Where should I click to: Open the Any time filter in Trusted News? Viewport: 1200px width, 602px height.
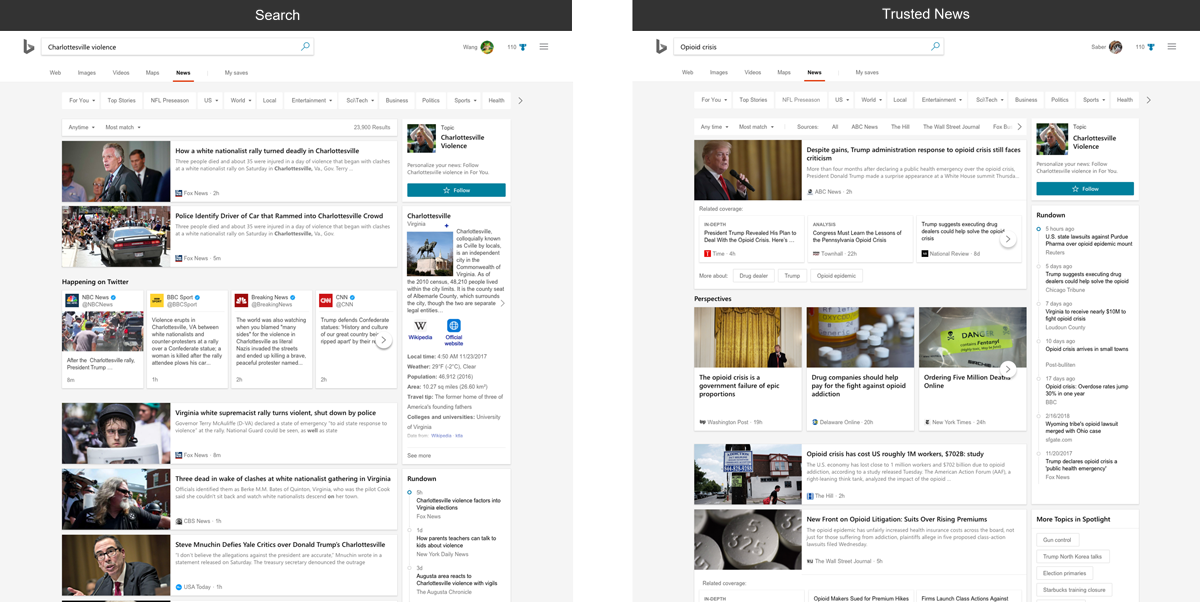click(714, 127)
